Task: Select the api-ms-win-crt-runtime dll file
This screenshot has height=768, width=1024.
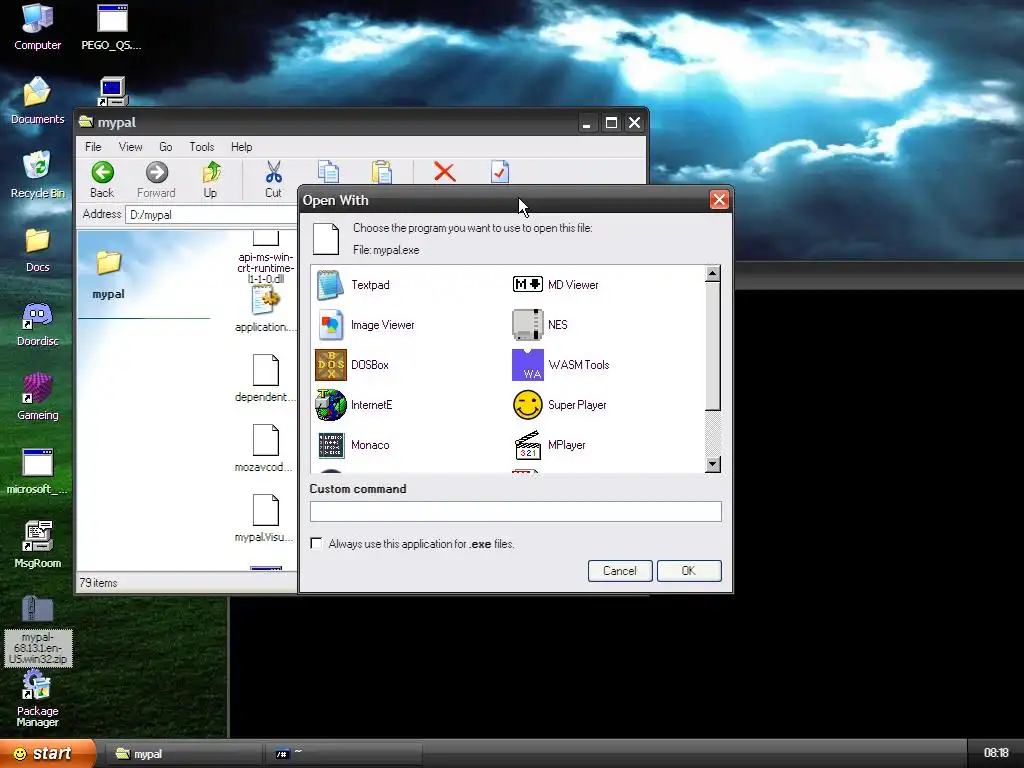Action: pos(265,258)
